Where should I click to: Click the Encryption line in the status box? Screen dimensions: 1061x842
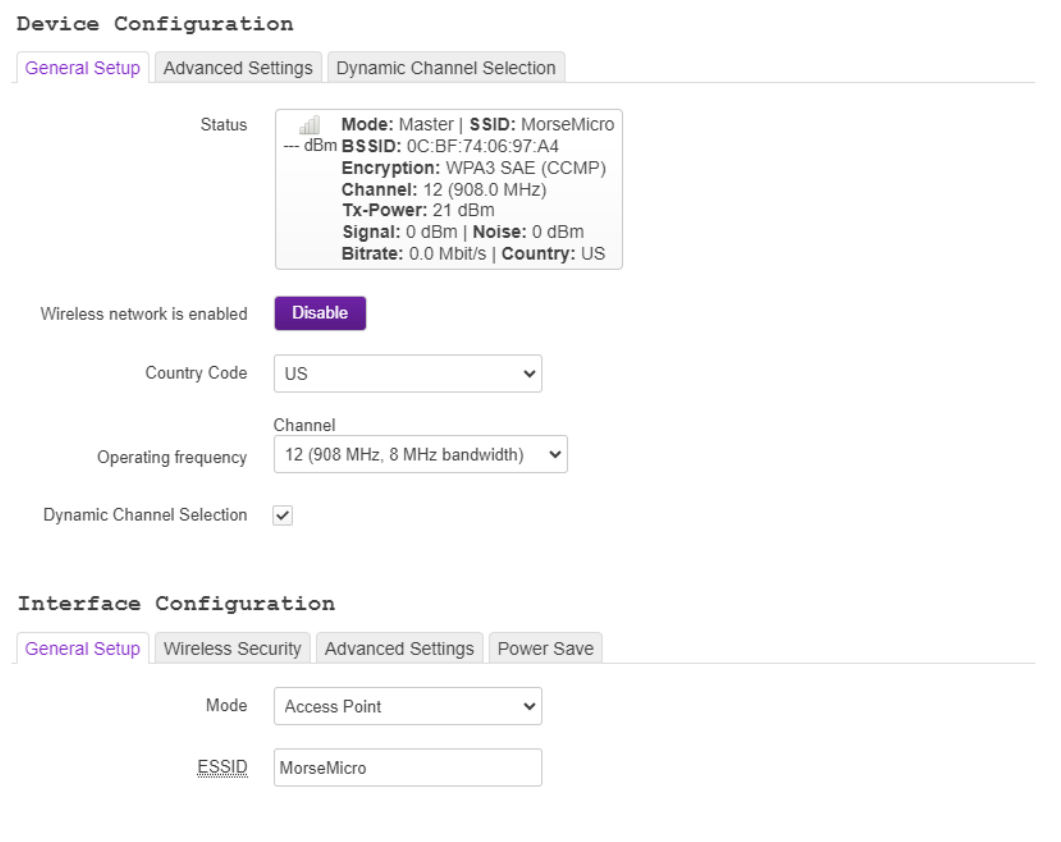pos(474,167)
